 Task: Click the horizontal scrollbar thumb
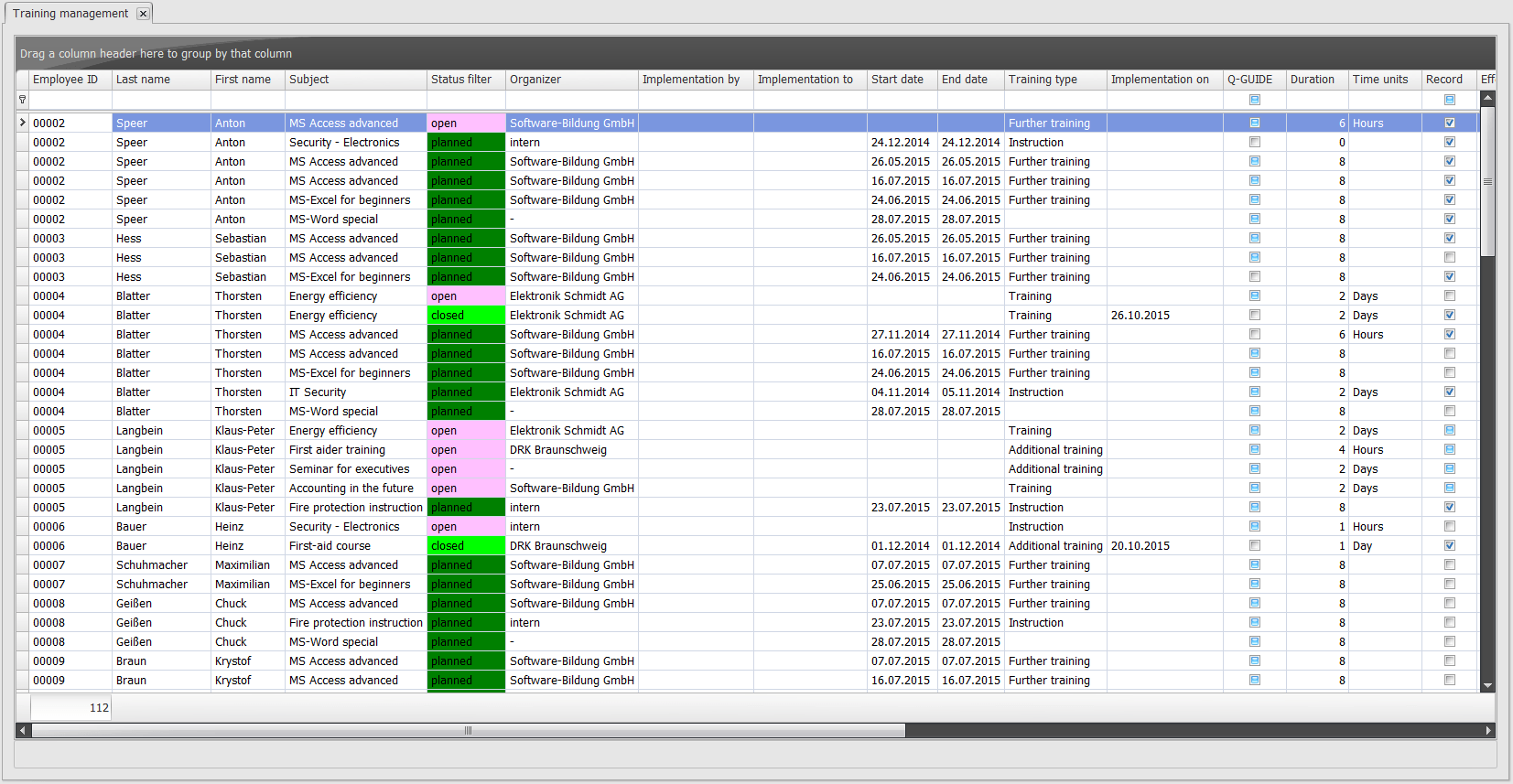pyautogui.click(x=468, y=730)
